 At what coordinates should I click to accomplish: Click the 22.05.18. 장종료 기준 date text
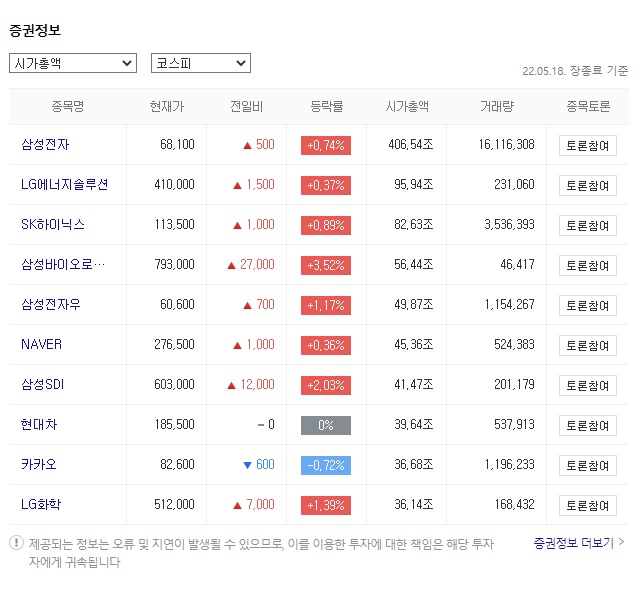coord(575,71)
